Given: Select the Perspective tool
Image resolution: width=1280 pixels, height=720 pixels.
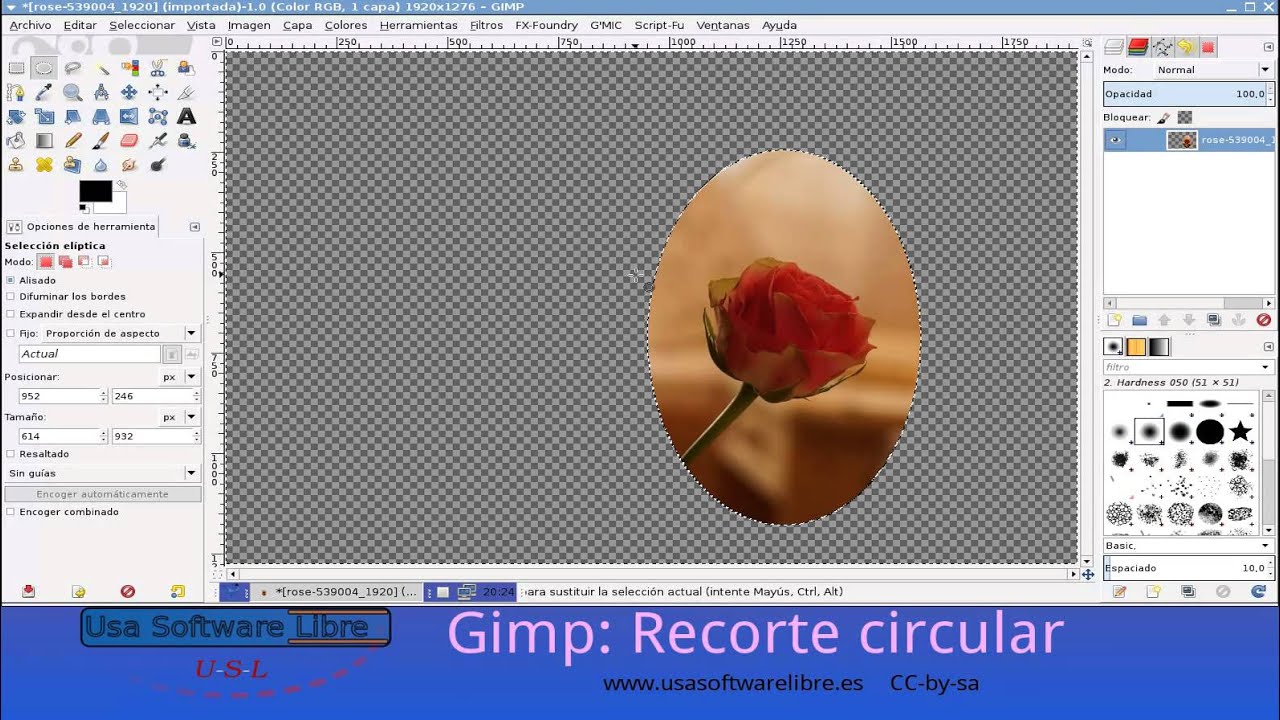Looking at the screenshot, I should pyautogui.click(x=101, y=116).
